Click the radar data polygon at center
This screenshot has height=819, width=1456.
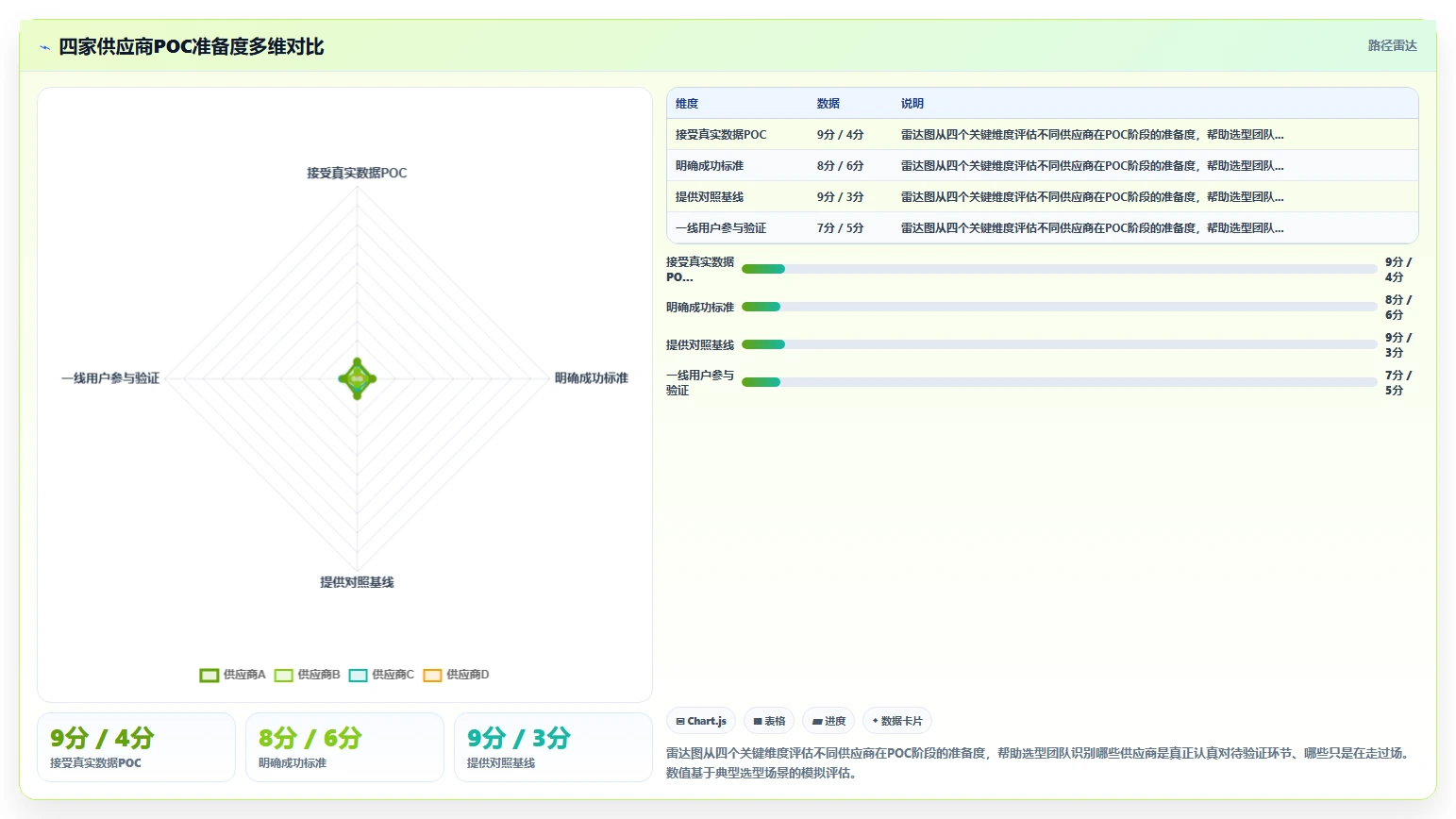tap(358, 378)
